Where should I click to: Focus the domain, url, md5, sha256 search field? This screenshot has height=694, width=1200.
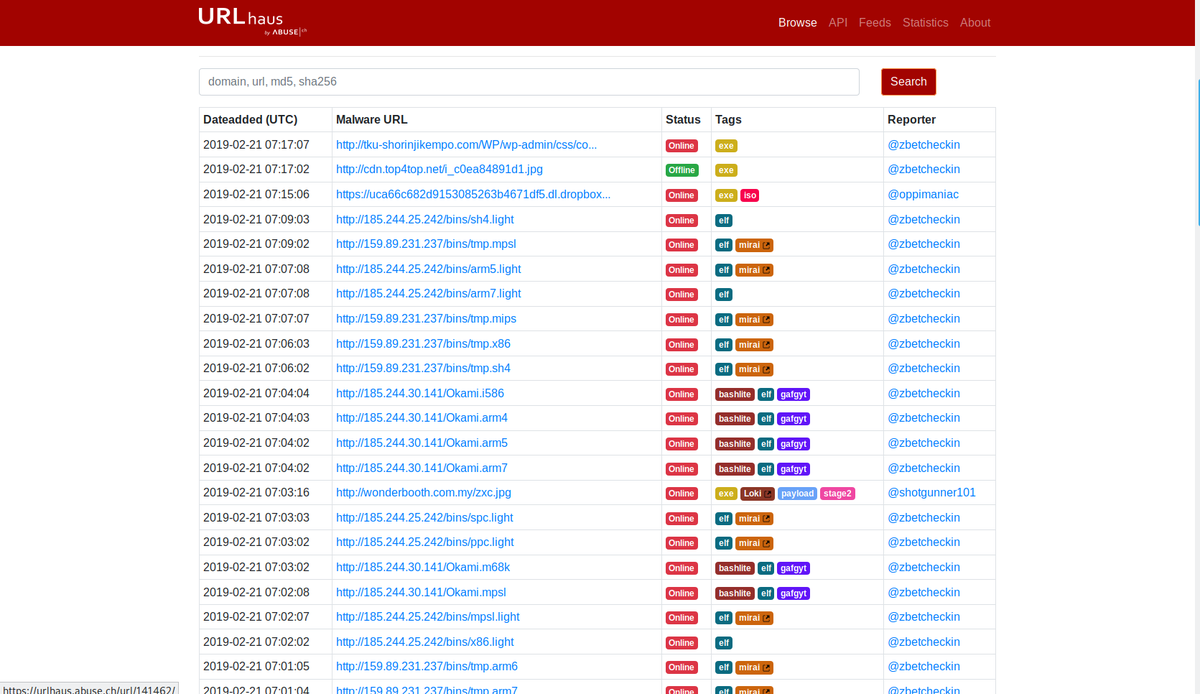(529, 82)
